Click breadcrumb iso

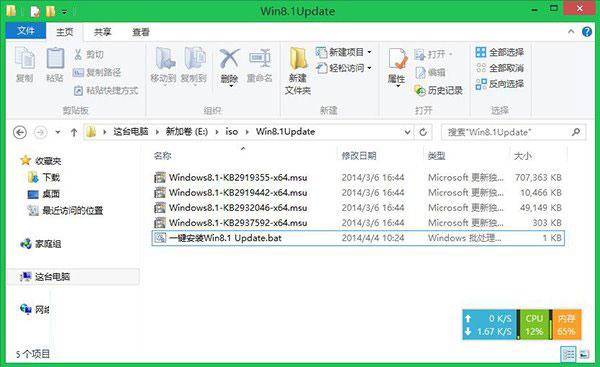(x=232, y=132)
